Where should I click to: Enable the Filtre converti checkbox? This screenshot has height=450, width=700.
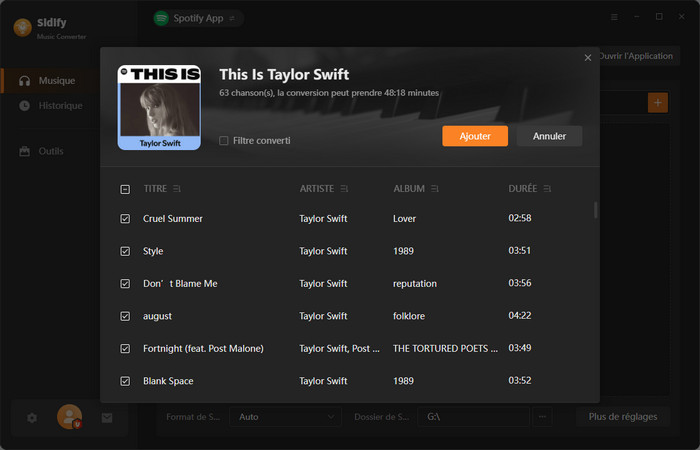(224, 141)
